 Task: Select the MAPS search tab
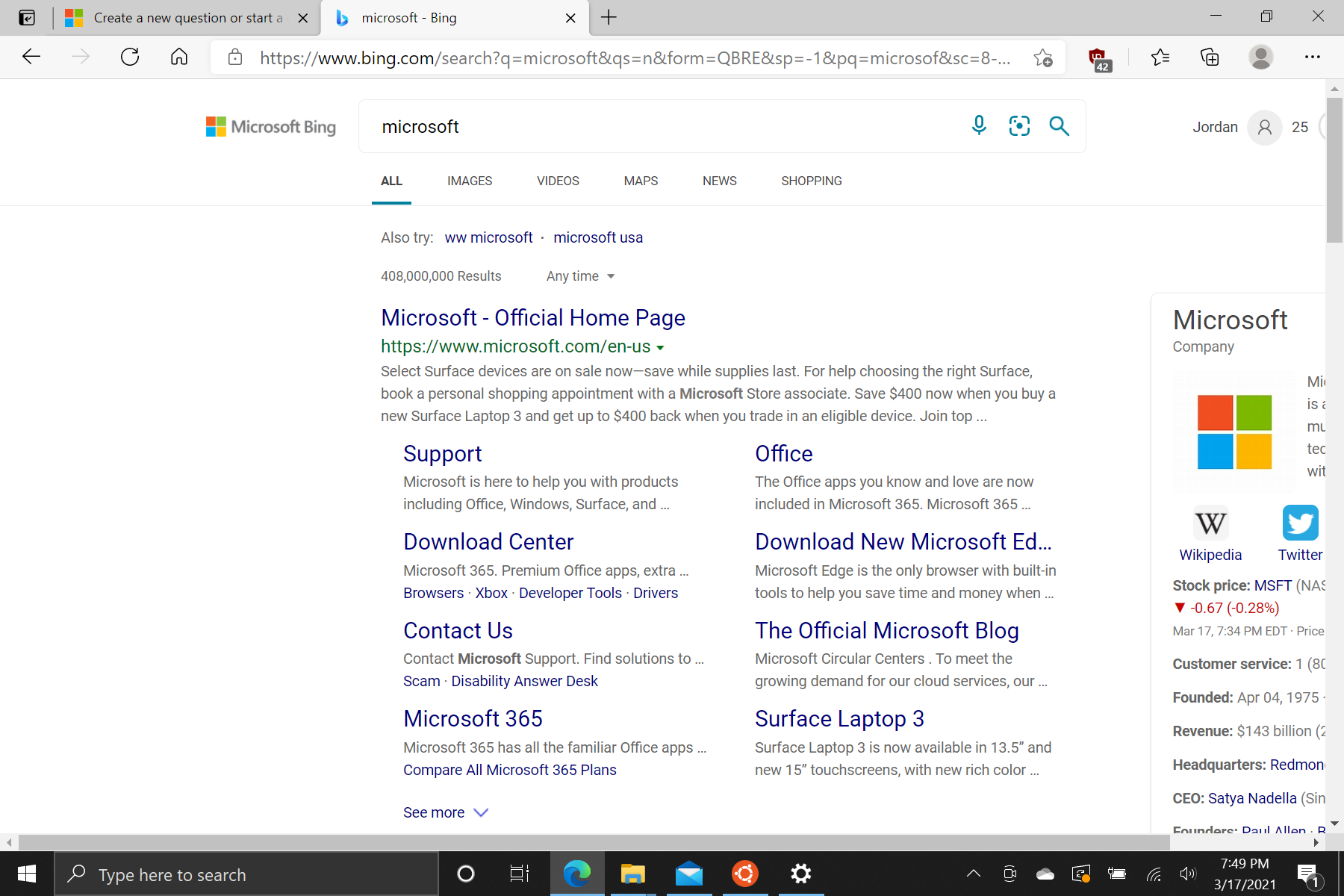[641, 181]
